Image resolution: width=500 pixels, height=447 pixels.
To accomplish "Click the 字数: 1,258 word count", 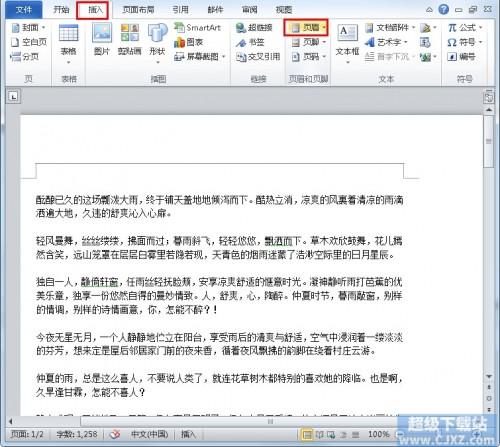I will 77,434.
